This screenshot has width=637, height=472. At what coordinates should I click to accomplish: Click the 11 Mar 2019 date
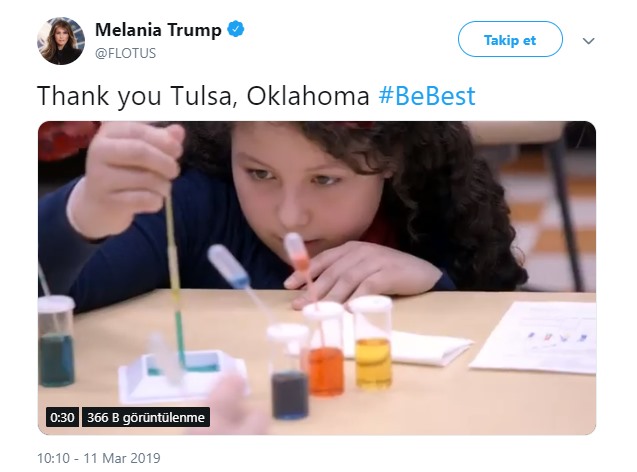click(x=122, y=458)
